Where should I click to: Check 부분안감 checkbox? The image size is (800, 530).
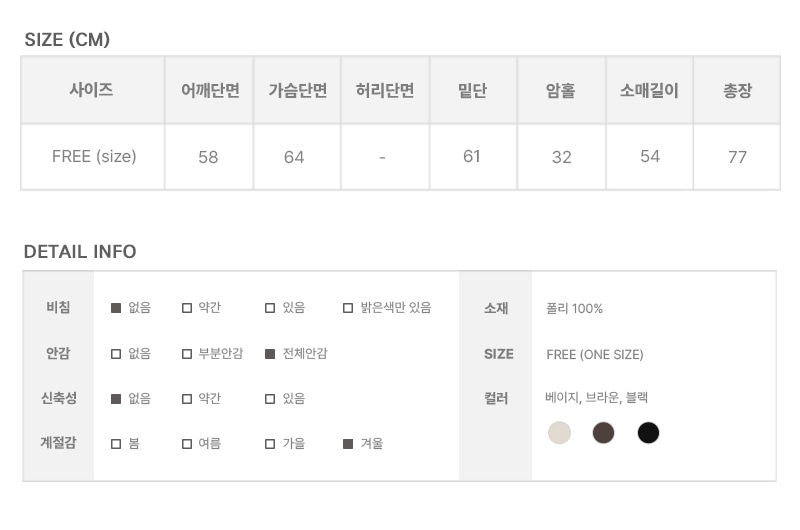click(x=187, y=354)
